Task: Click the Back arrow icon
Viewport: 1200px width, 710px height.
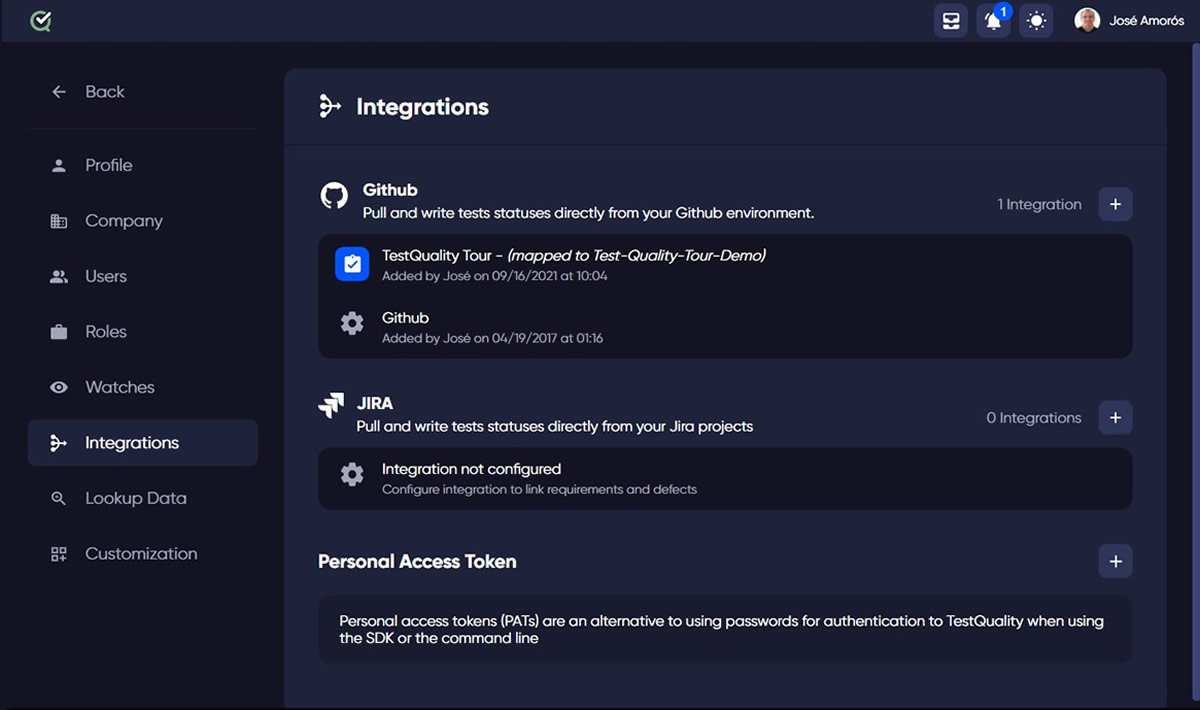Action: click(x=59, y=92)
